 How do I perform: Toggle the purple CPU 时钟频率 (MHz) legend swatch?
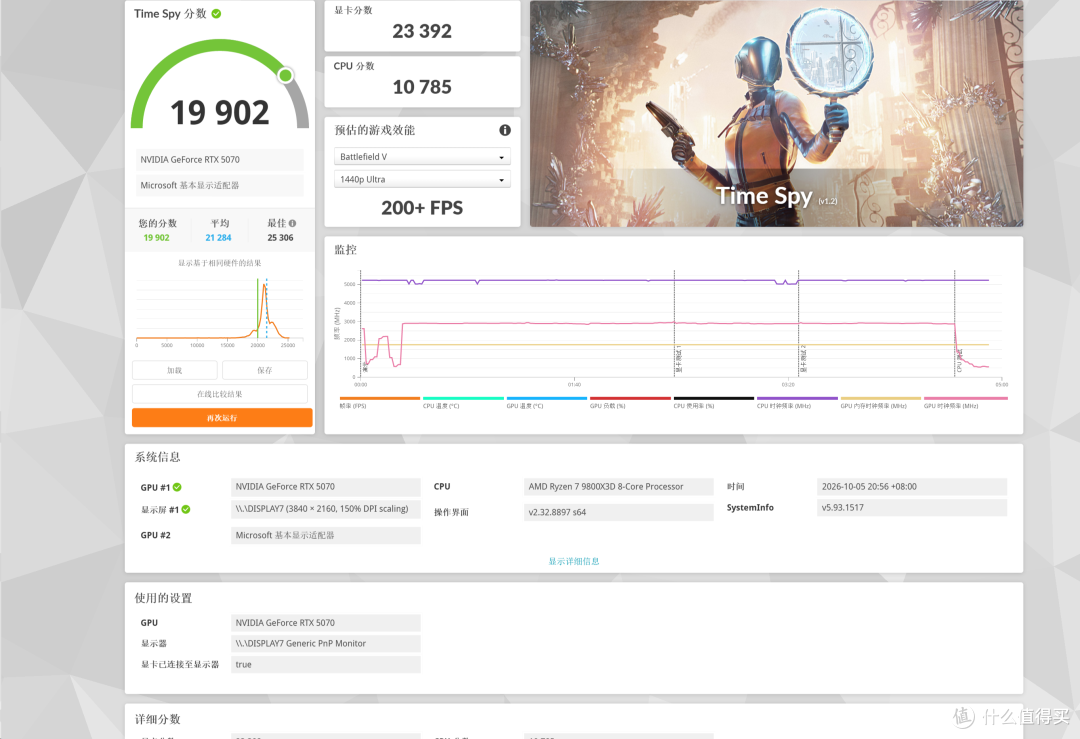pyautogui.click(x=797, y=398)
